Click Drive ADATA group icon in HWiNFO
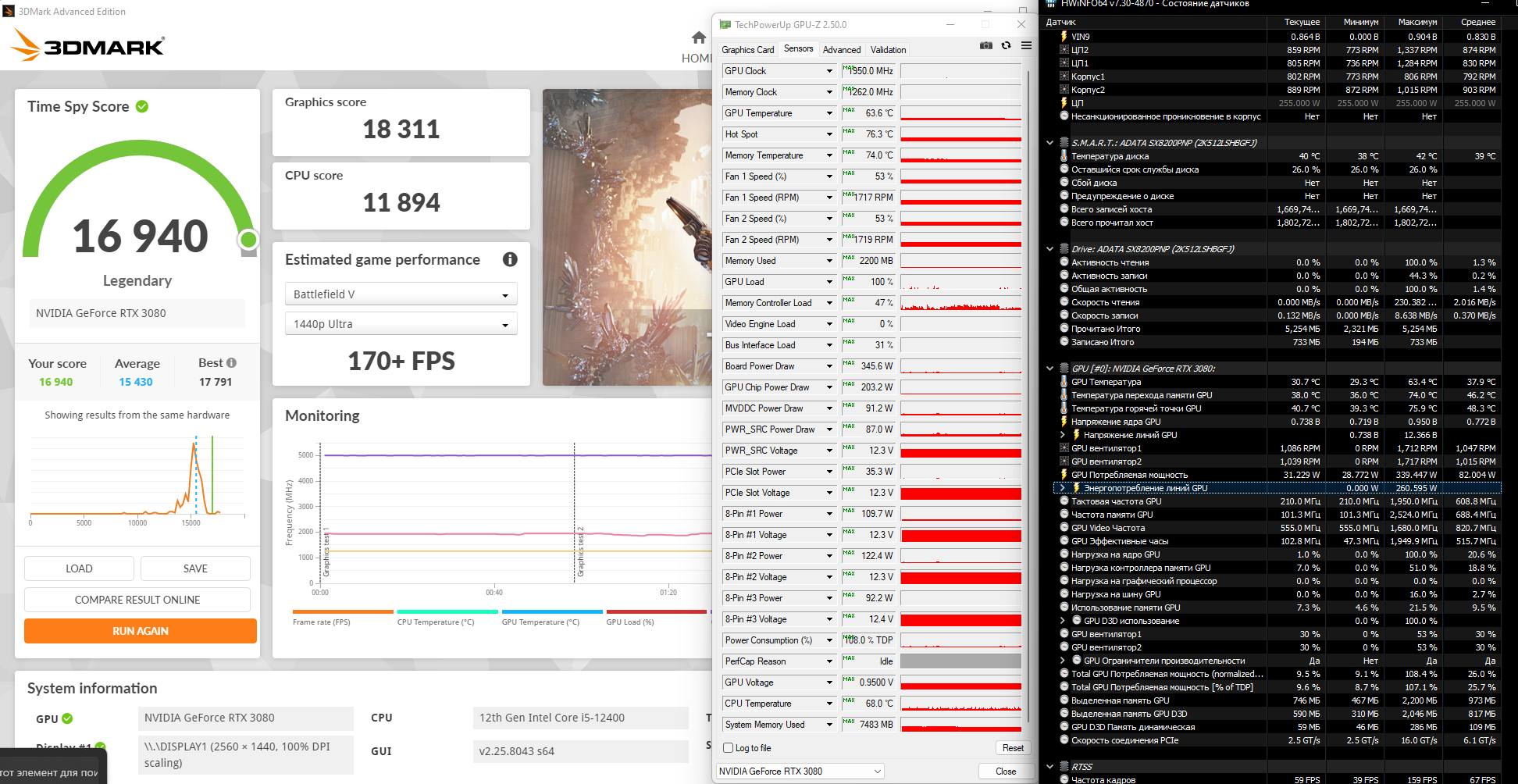Screen dimensions: 1518x784 [1064, 248]
